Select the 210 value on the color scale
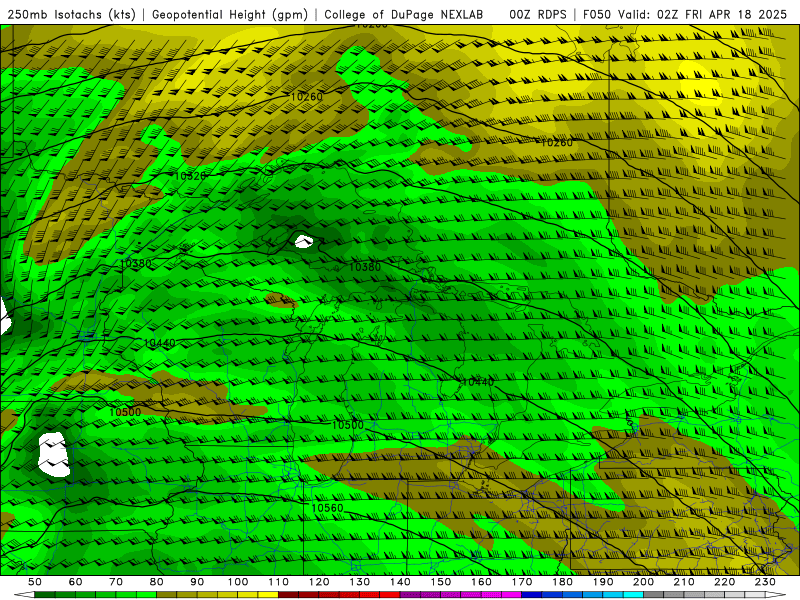The width and height of the screenshot is (800, 600). tap(684, 582)
